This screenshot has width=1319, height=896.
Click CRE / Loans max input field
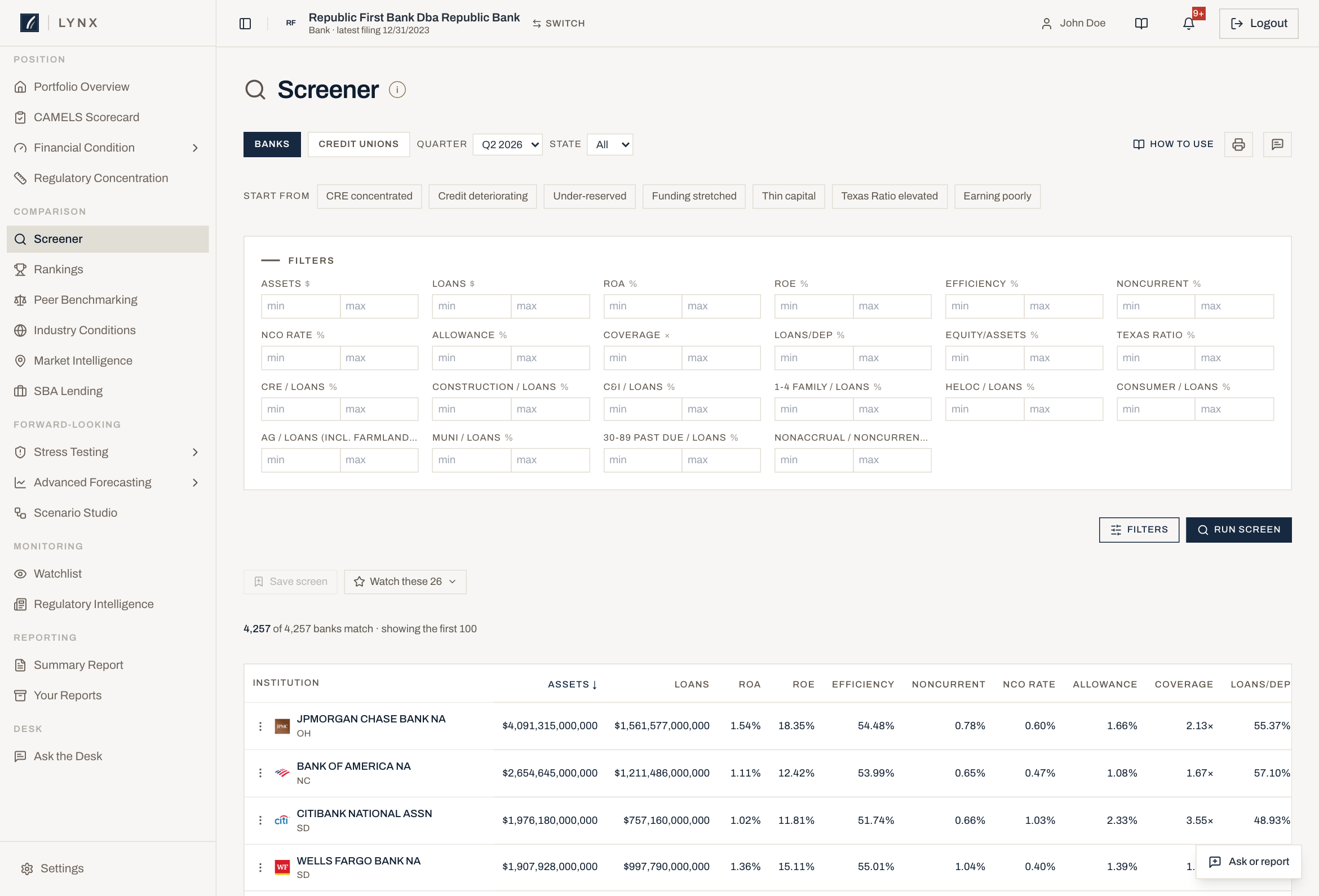coord(379,409)
